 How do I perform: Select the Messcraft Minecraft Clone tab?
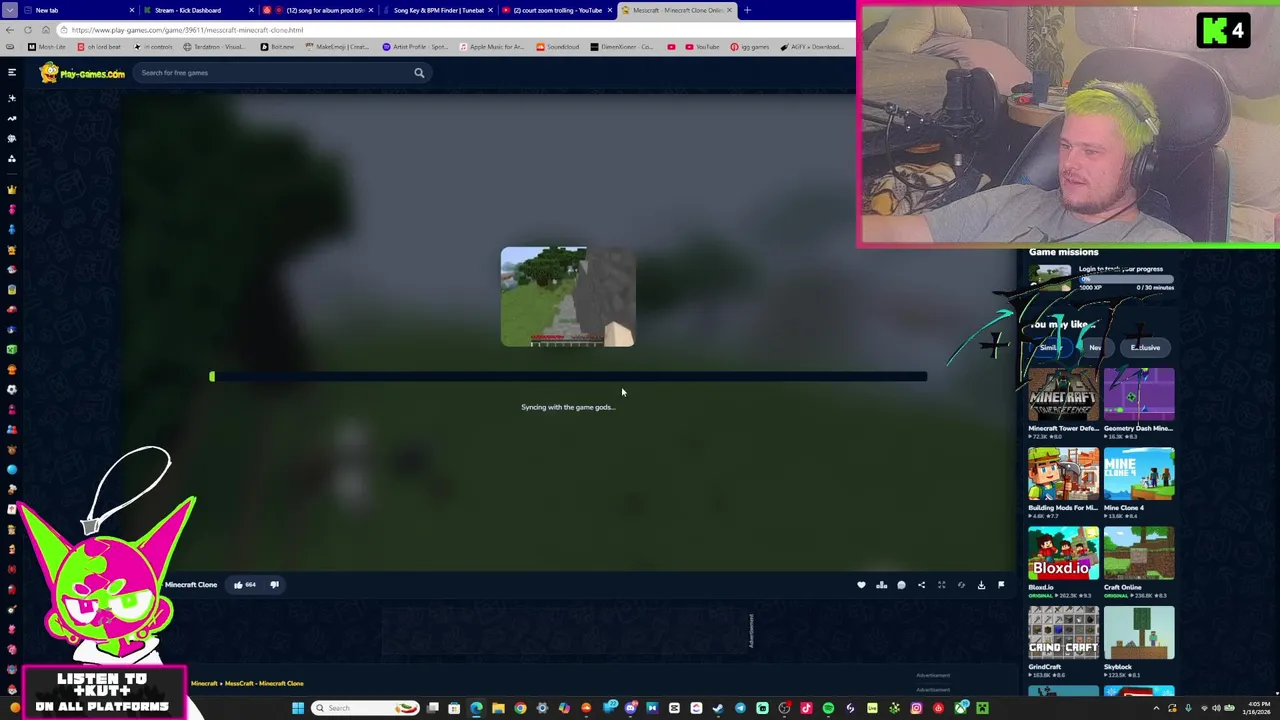[x=678, y=10]
